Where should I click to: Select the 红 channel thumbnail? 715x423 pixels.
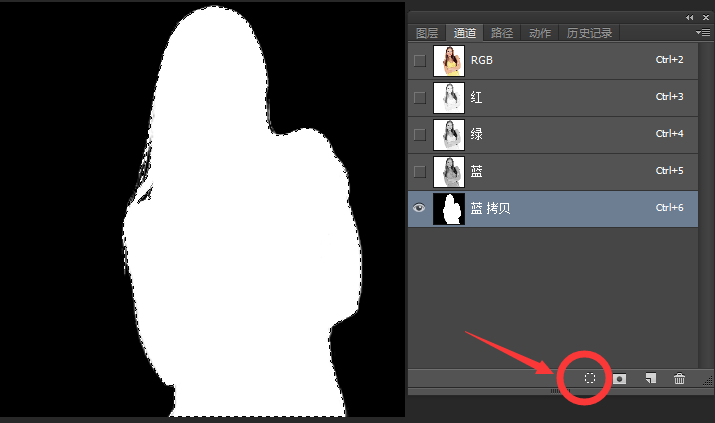[x=449, y=98]
